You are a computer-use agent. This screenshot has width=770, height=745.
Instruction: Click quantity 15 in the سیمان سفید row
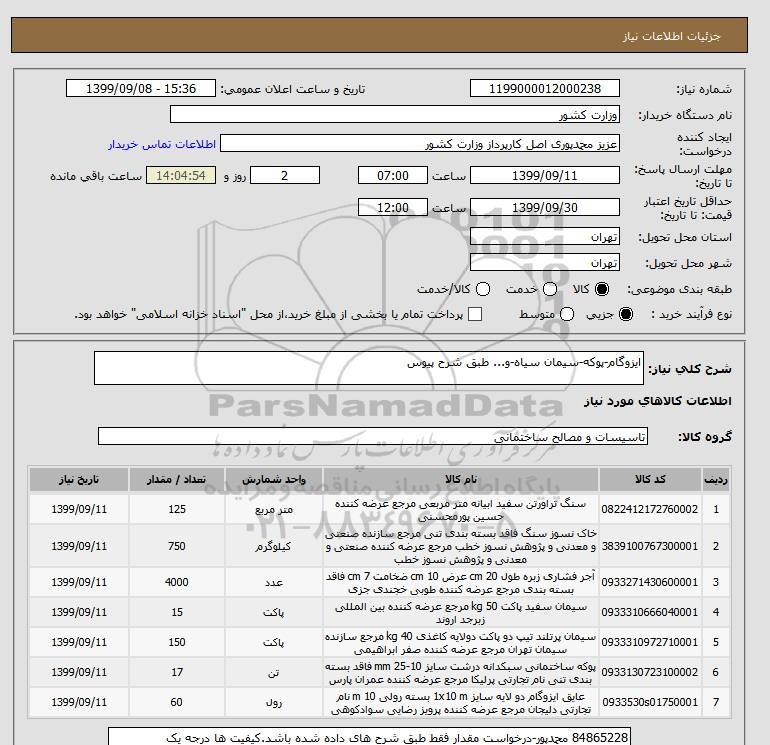[177, 612]
